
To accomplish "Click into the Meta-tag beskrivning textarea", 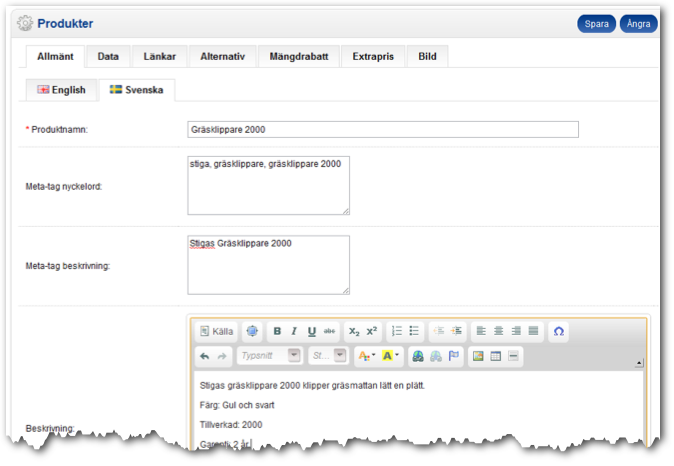I will (x=268, y=265).
